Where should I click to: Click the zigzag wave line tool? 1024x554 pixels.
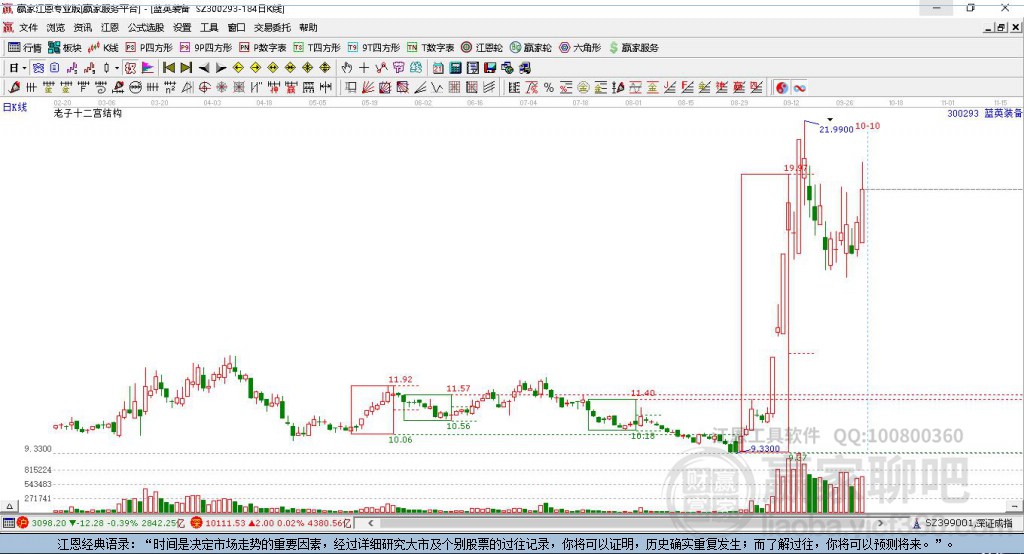pyautogui.click(x=437, y=88)
